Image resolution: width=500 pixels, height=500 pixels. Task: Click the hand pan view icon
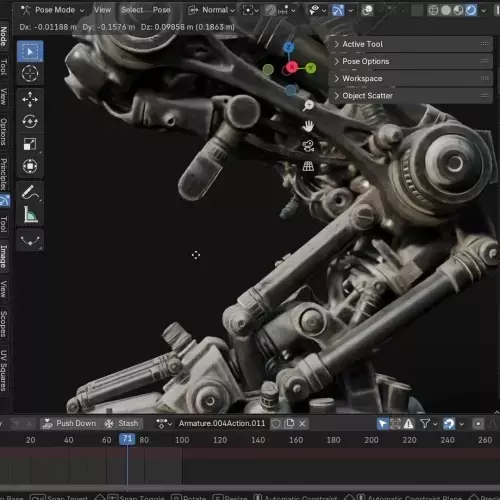click(x=308, y=126)
